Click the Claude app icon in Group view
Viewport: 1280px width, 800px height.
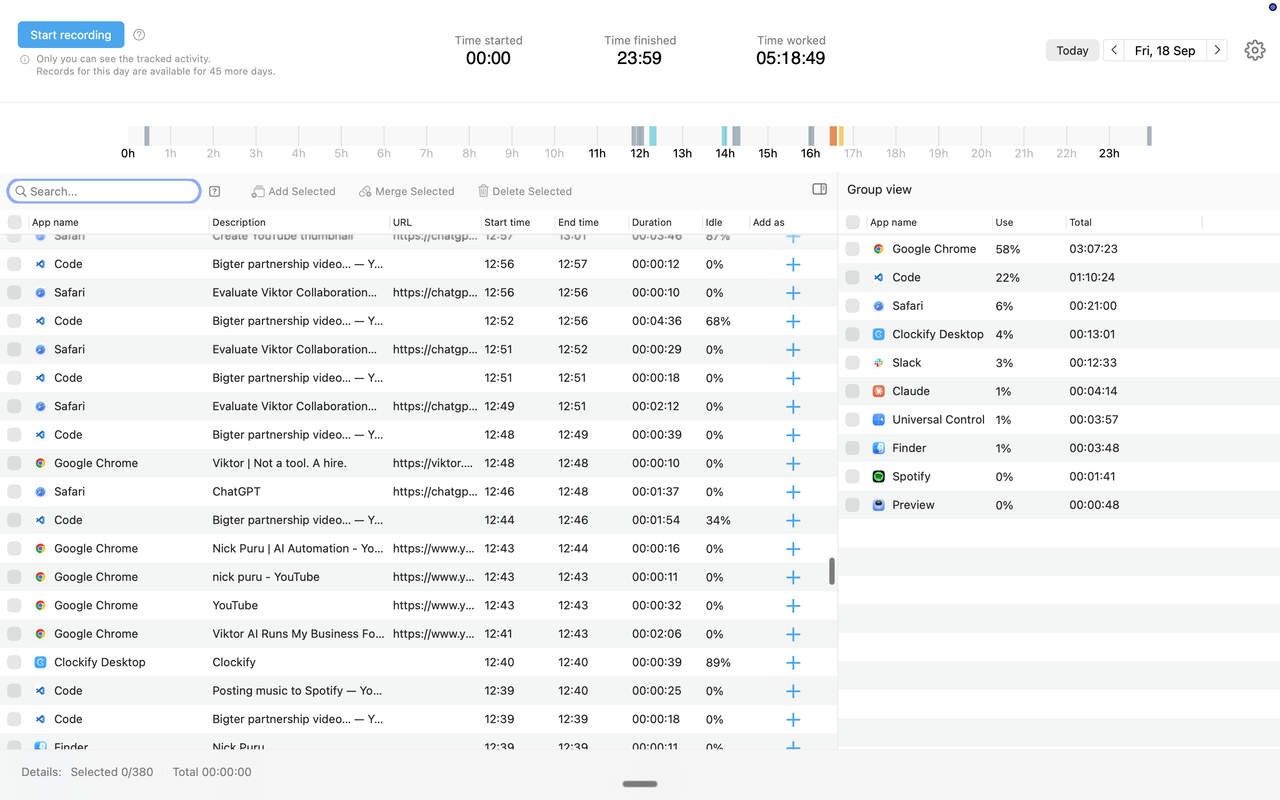click(879, 391)
